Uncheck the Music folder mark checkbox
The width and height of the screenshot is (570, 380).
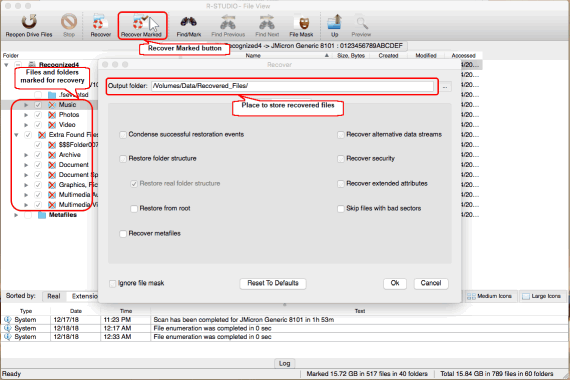pyautogui.click(x=38, y=105)
